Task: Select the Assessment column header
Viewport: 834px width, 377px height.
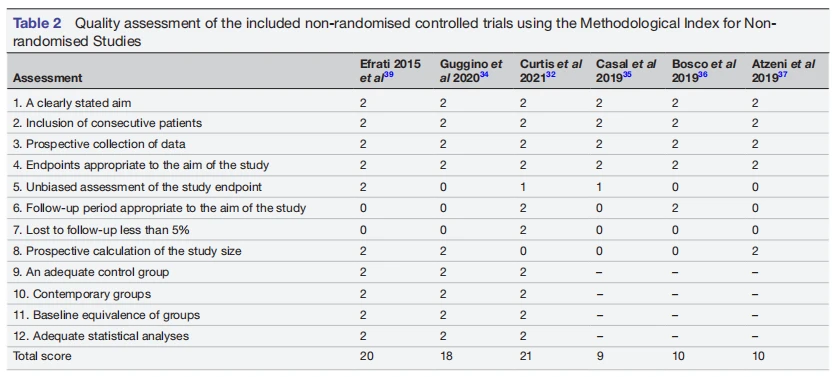Action: click(48, 78)
